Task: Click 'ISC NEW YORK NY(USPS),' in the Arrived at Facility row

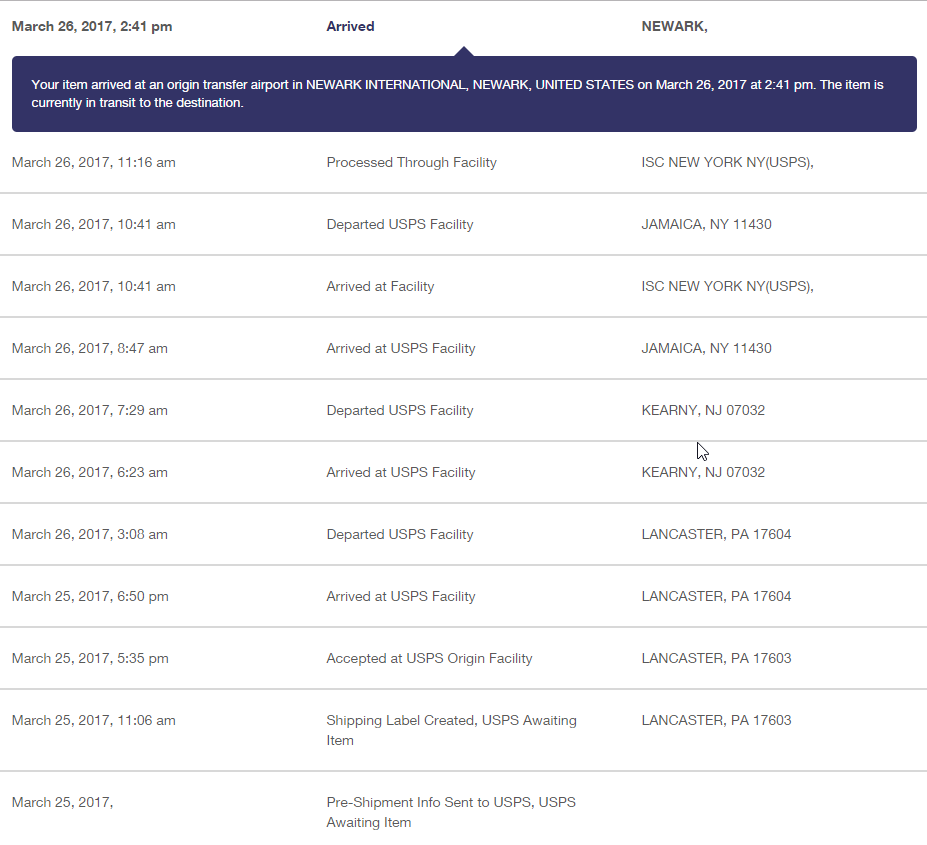Action: pyautogui.click(x=728, y=287)
